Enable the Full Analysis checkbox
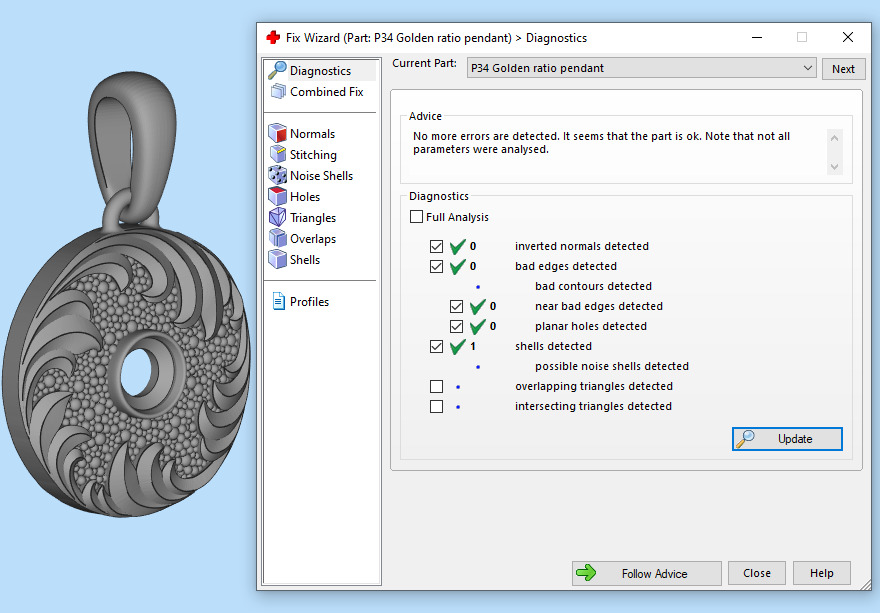 [416, 217]
